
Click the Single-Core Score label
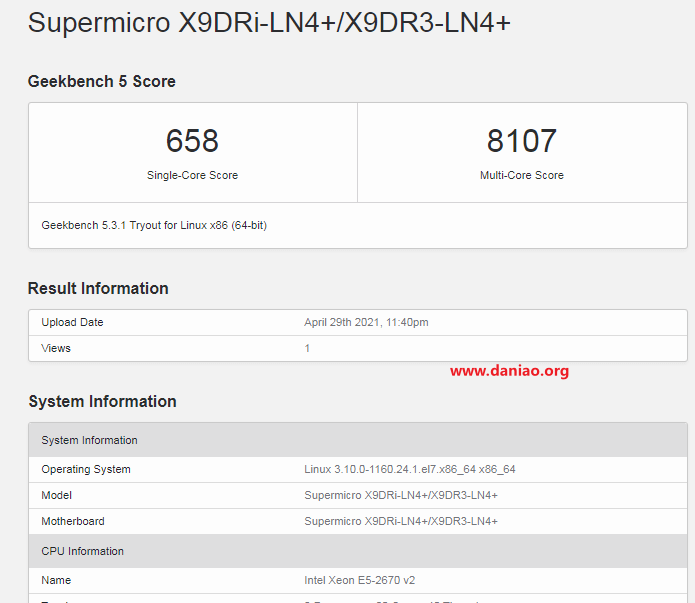pyautogui.click(x=192, y=175)
